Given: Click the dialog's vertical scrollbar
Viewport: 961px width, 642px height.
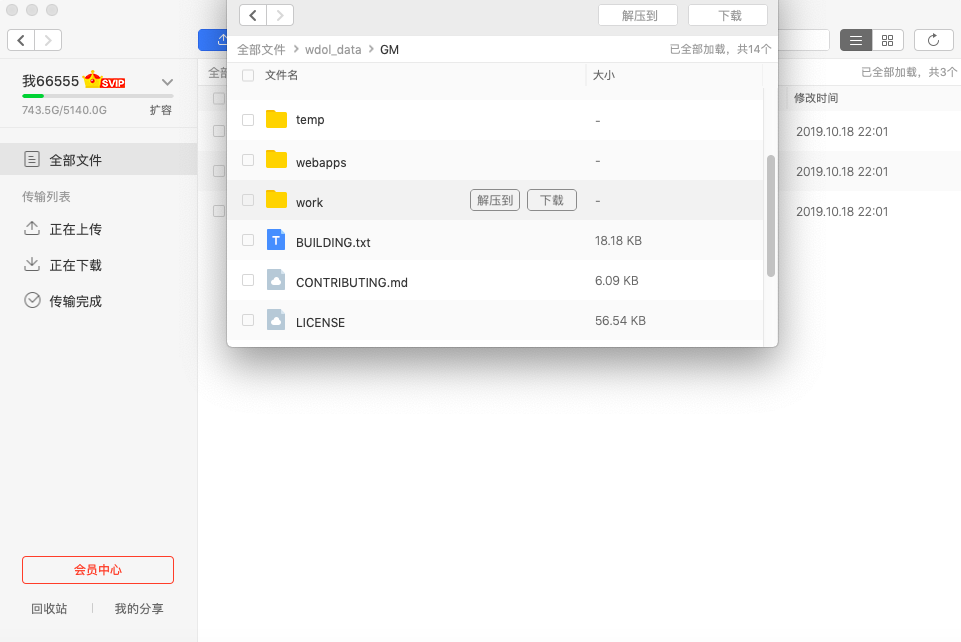Looking at the screenshot, I should pos(770,215).
